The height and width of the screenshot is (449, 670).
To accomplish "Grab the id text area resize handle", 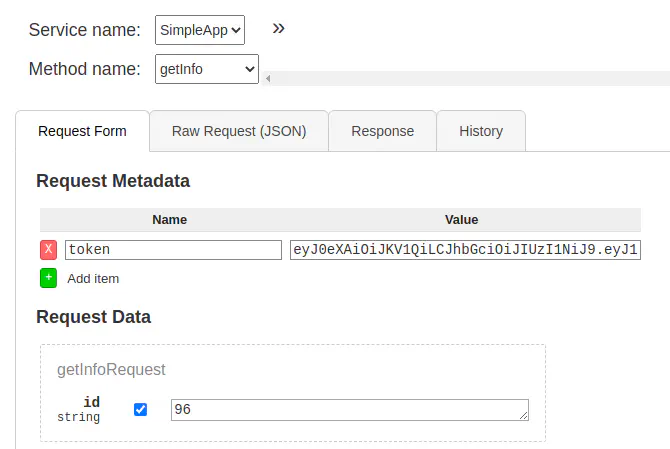I will (523, 415).
